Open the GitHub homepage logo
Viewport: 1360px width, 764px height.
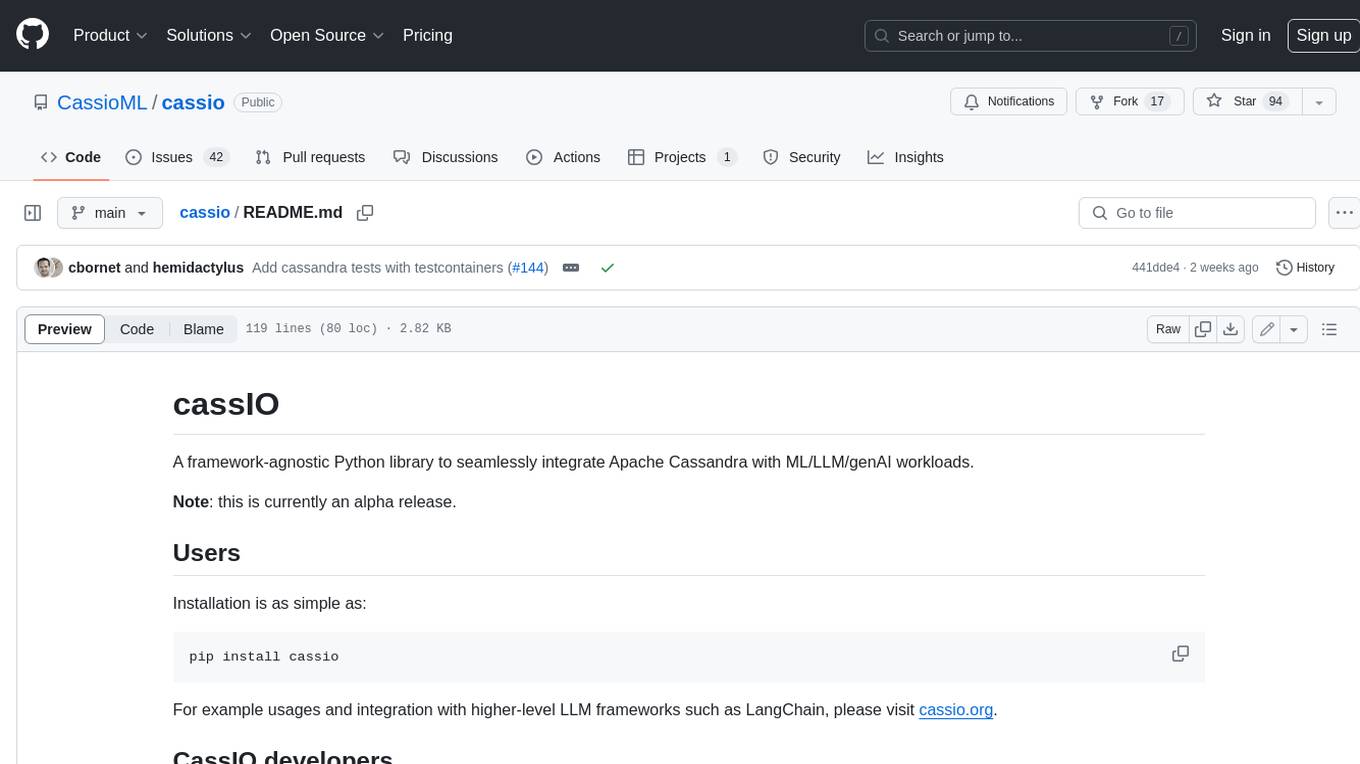coord(32,35)
